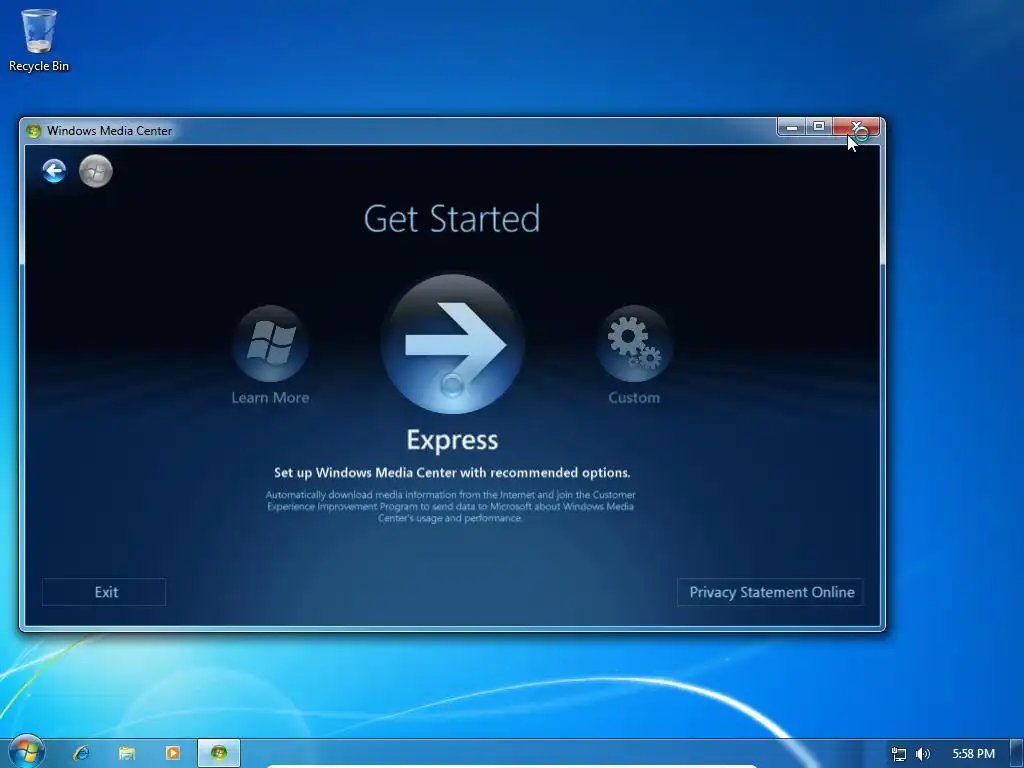Click the Learn More label
The image size is (1024, 768).
click(270, 398)
